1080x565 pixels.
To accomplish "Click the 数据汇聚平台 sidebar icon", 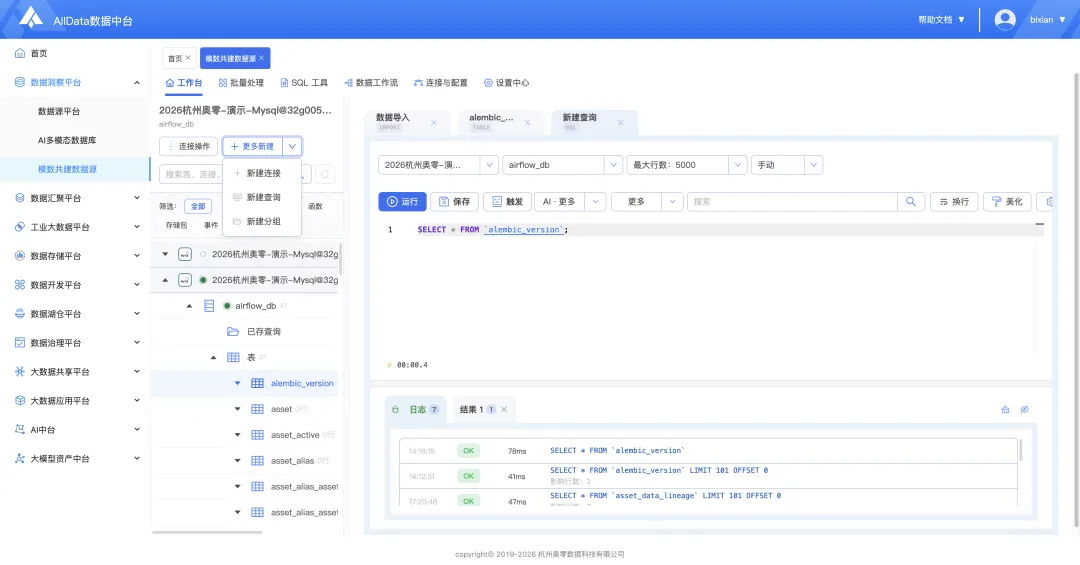I will [20, 198].
